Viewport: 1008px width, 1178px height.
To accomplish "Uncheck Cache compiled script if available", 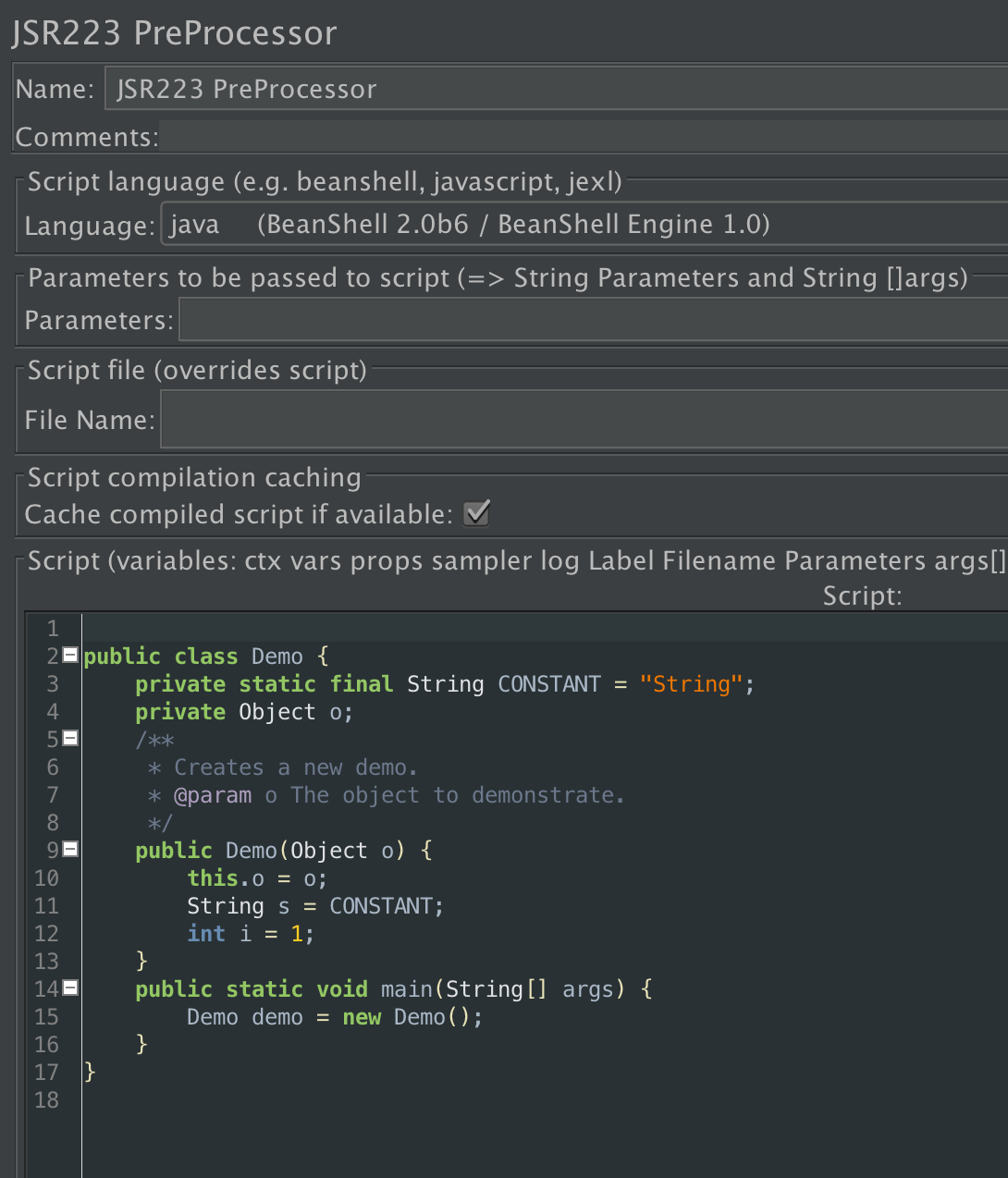I will click(x=475, y=513).
